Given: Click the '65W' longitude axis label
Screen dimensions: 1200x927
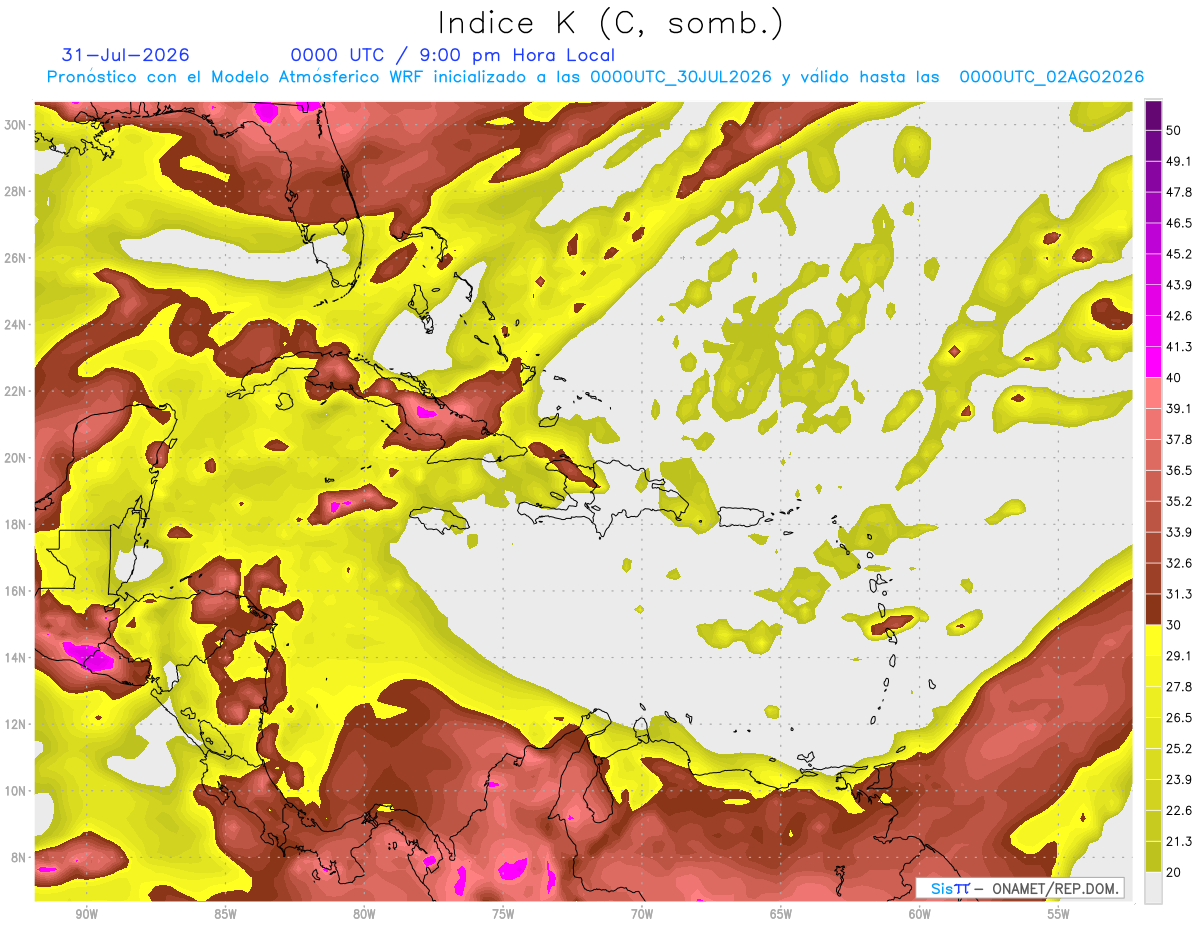Looking at the screenshot, I should tap(781, 915).
